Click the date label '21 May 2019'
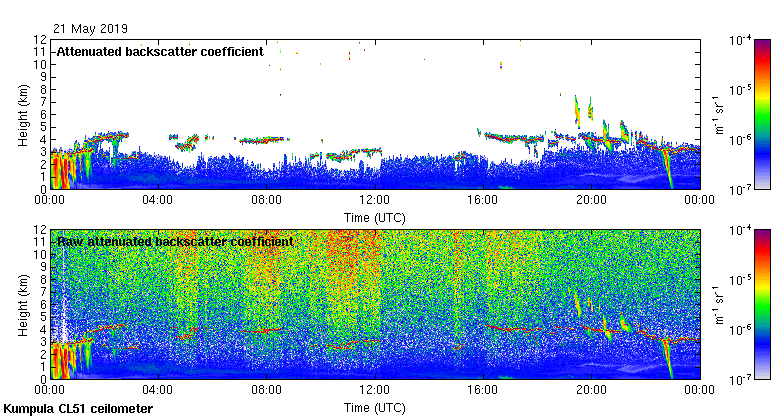780x420 pixels. 90,29
